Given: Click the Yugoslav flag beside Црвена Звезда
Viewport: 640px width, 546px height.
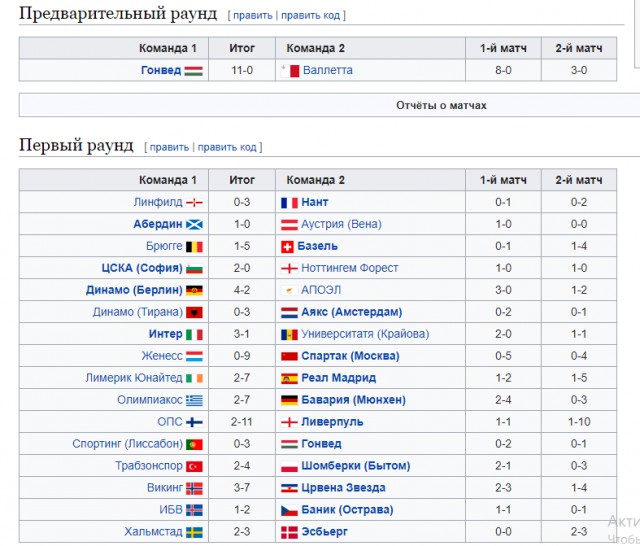Looking at the screenshot, I should tap(289, 488).
